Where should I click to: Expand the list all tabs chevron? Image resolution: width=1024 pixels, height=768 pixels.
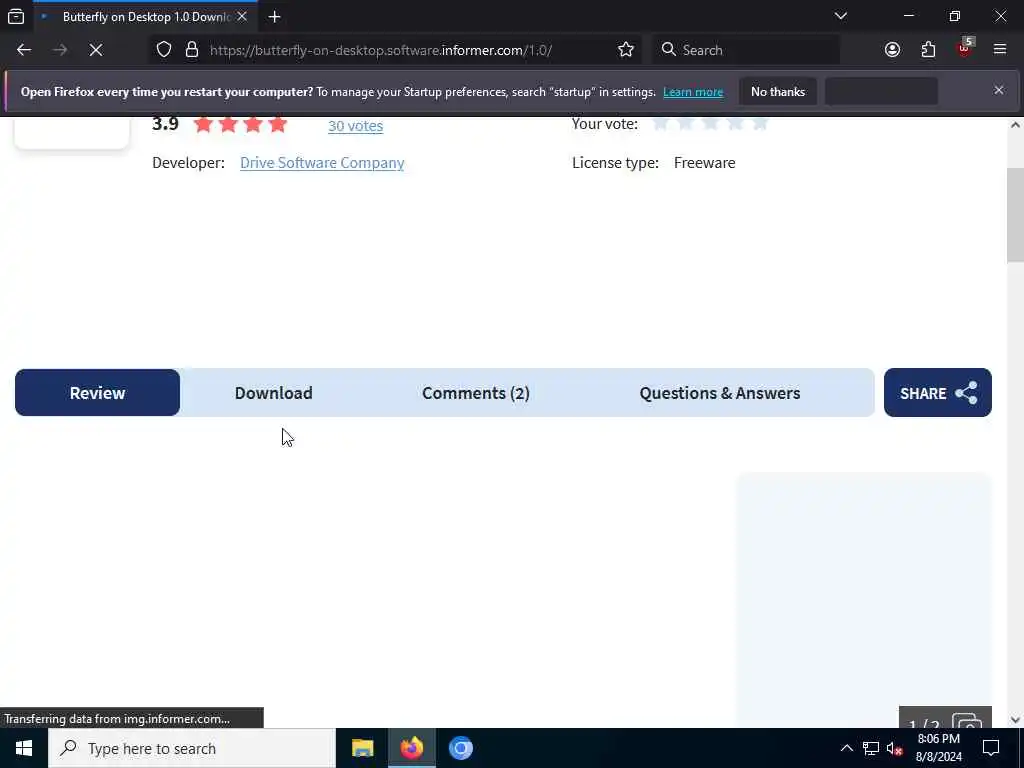pos(840,16)
